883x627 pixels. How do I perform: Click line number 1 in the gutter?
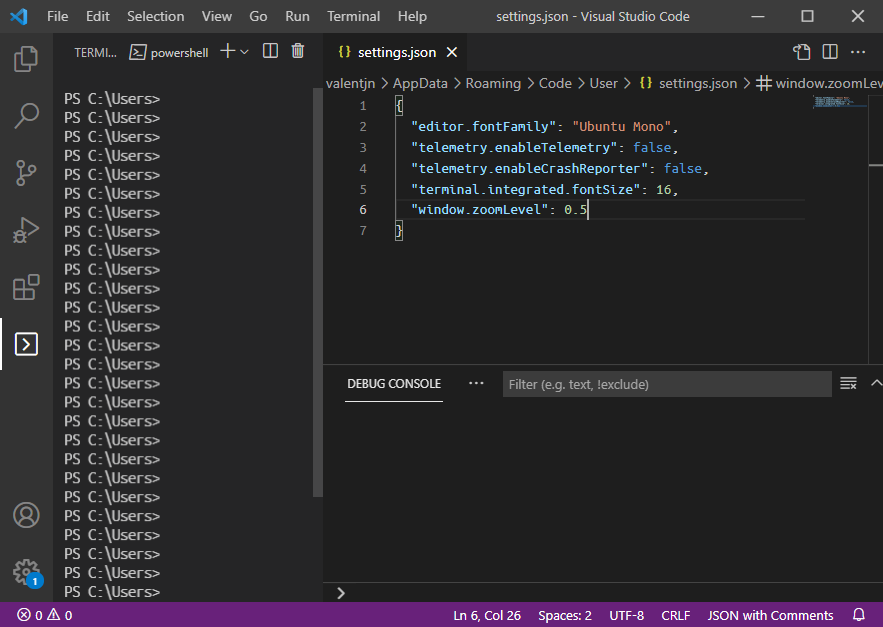pyautogui.click(x=363, y=106)
